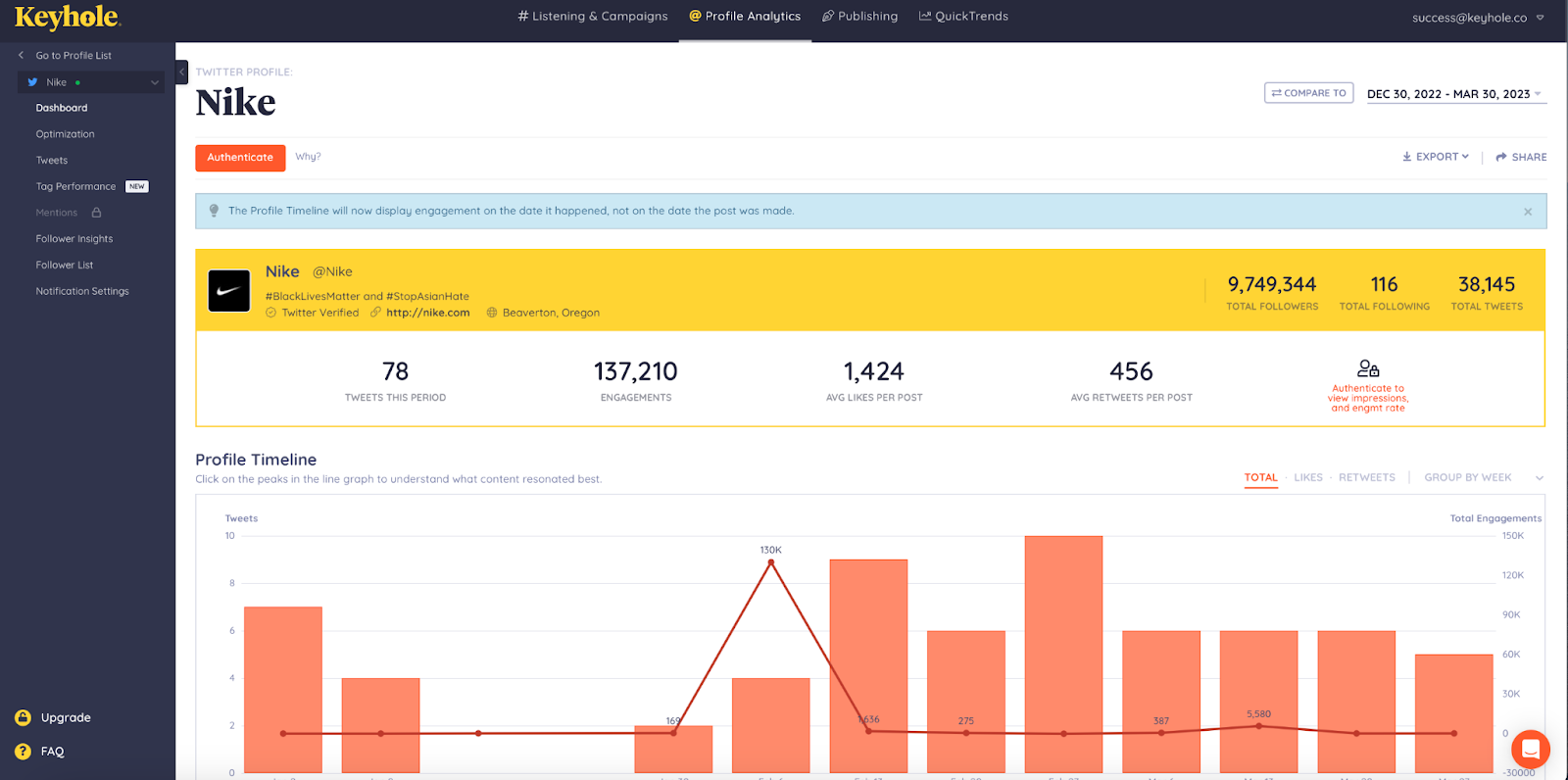
Task: Select Follower List in the sidebar
Action: tap(65, 266)
